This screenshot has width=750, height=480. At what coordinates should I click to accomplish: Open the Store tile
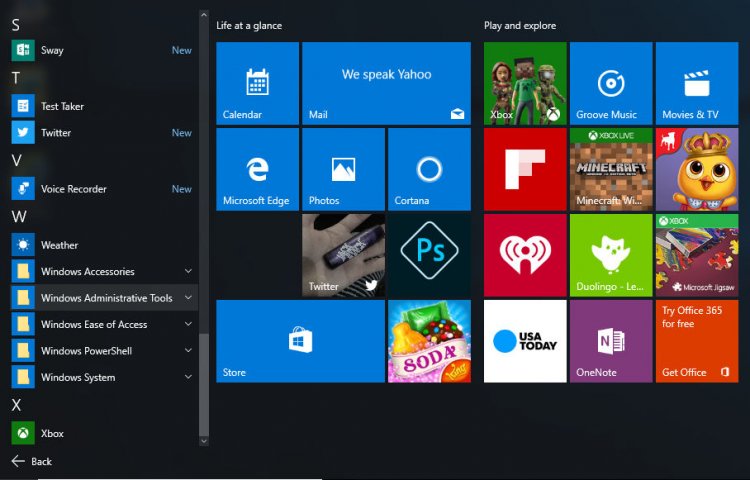[300, 341]
